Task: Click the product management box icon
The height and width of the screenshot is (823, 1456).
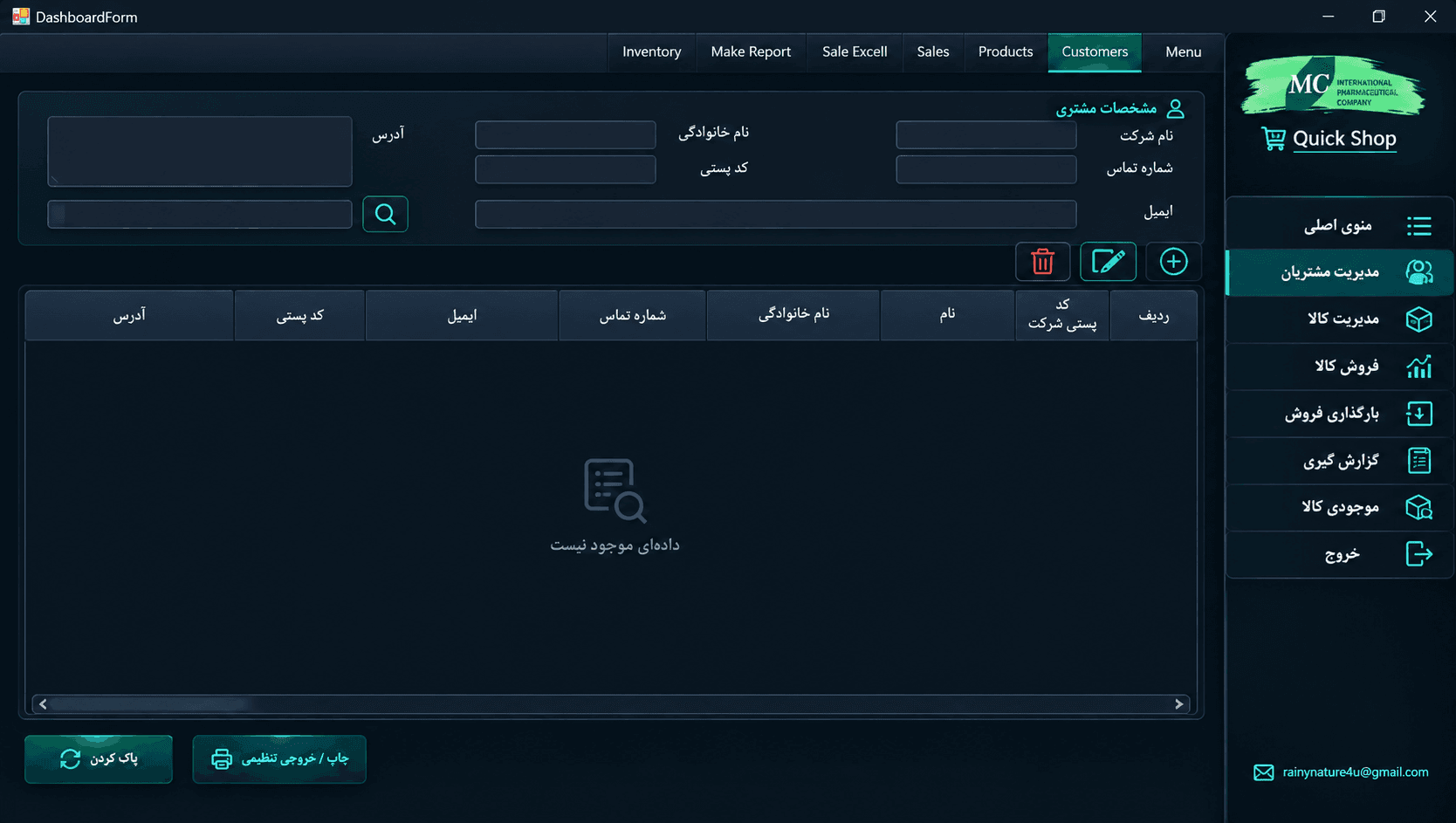Action: tap(1419, 319)
